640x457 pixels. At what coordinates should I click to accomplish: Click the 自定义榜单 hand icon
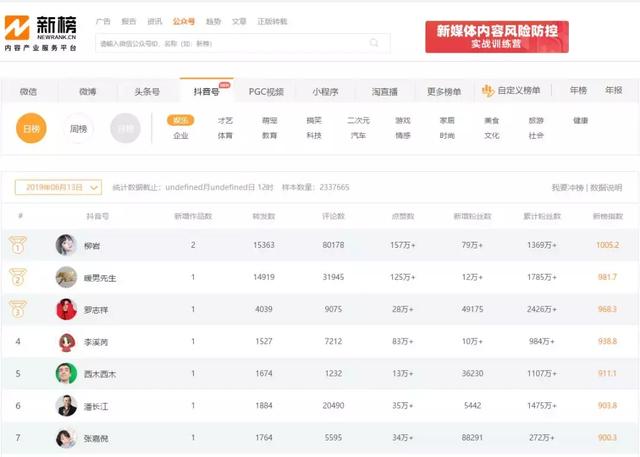pos(488,91)
